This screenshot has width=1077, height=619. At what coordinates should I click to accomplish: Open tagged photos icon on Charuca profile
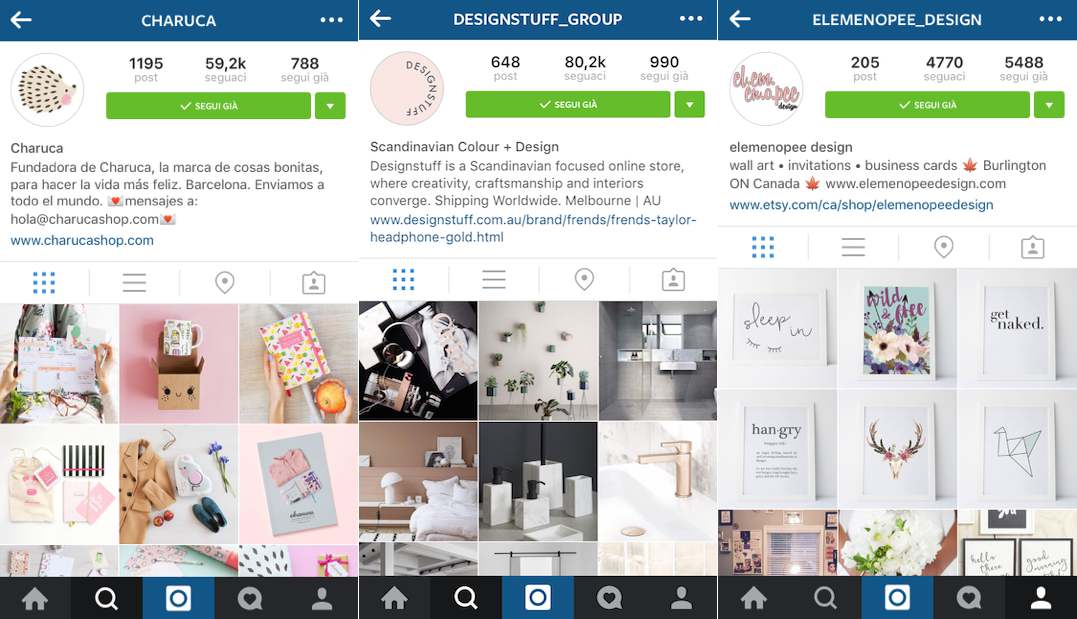[x=314, y=282]
